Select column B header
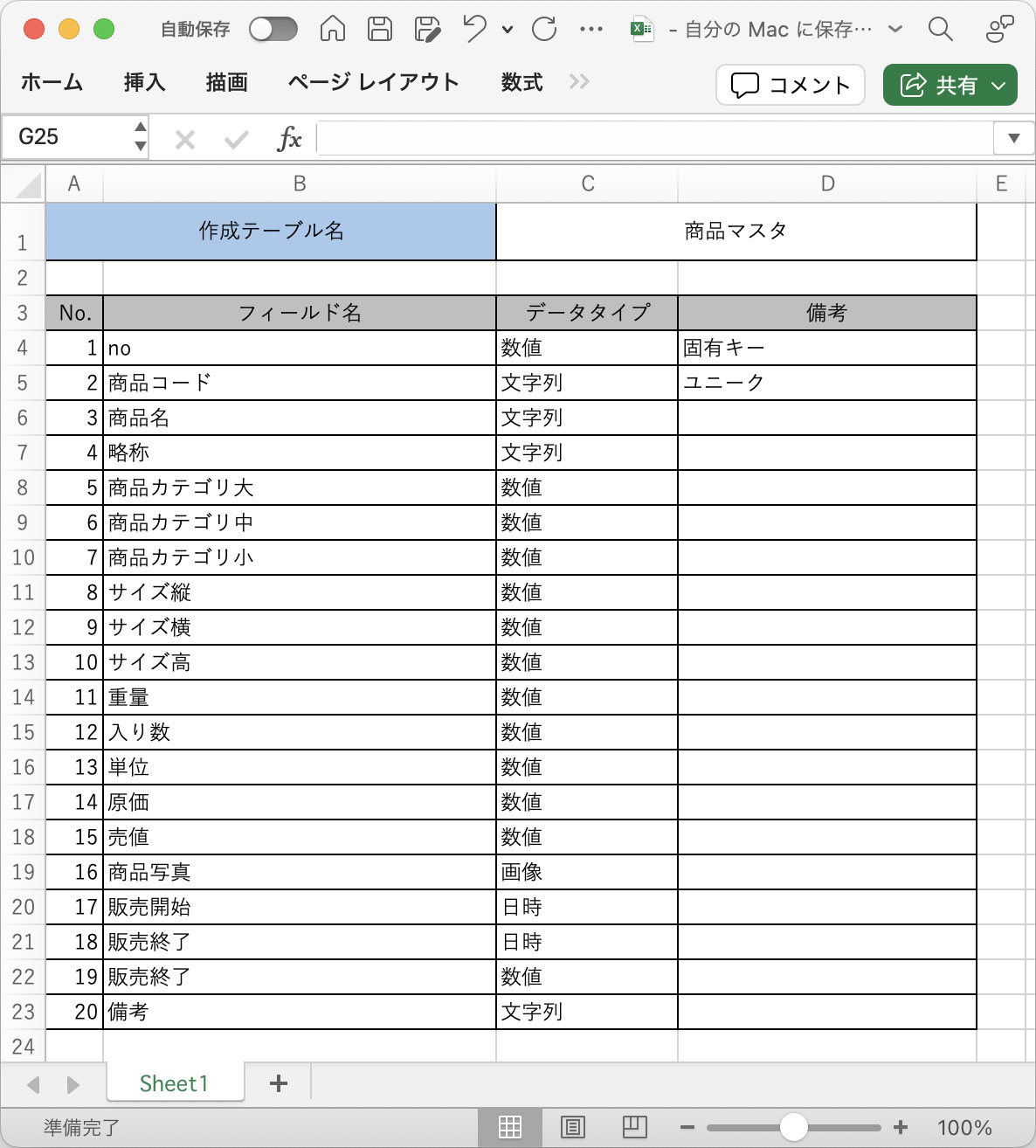The width and height of the screenshot is (1036, 1148). coord(300,183)
